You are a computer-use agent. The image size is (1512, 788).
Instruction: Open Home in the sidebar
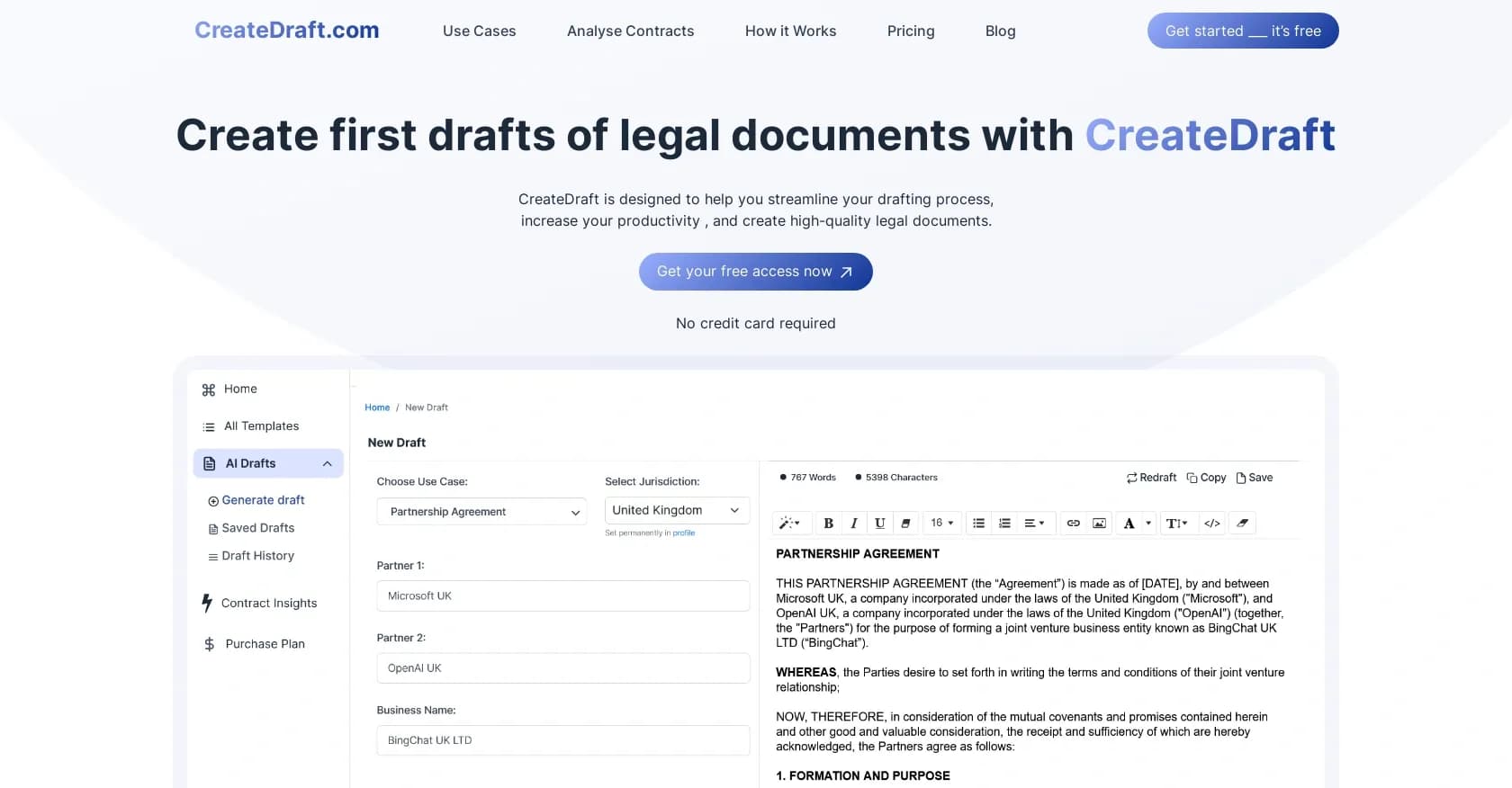click(240, 389)
